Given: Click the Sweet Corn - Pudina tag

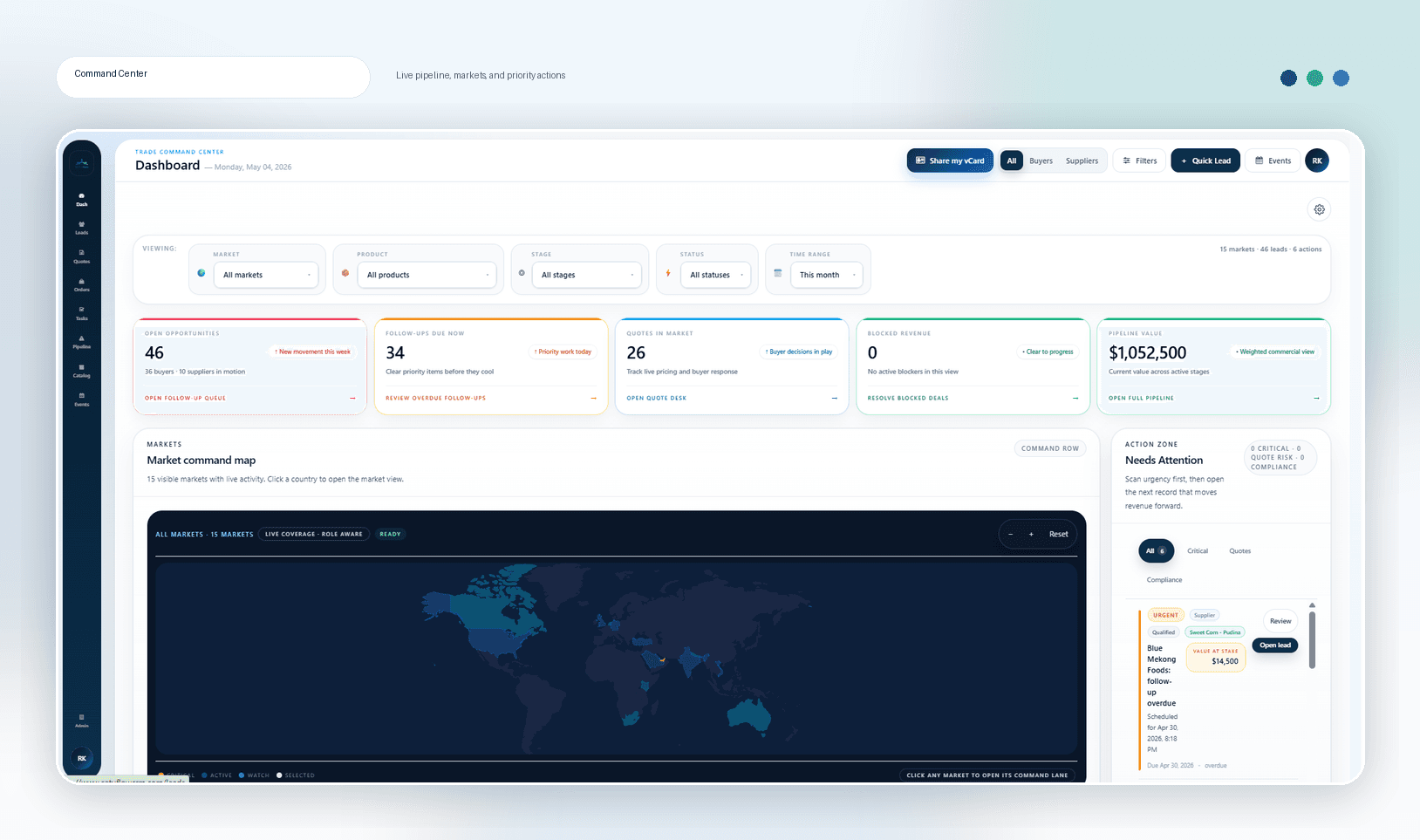Looking at the screenshot, I should pos(1215,632).
